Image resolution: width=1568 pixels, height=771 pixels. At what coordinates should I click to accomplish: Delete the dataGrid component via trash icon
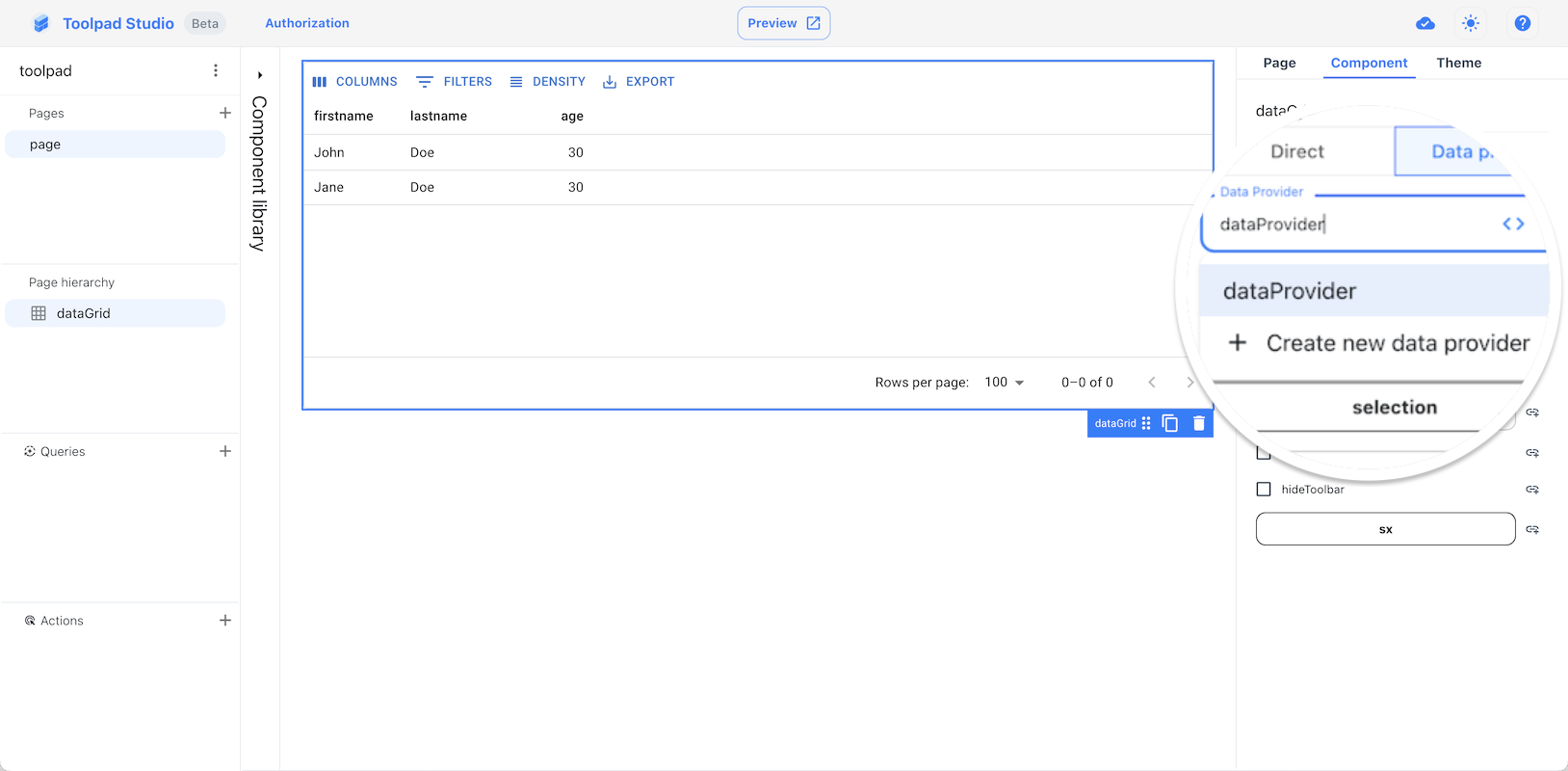pos(1198,423)
